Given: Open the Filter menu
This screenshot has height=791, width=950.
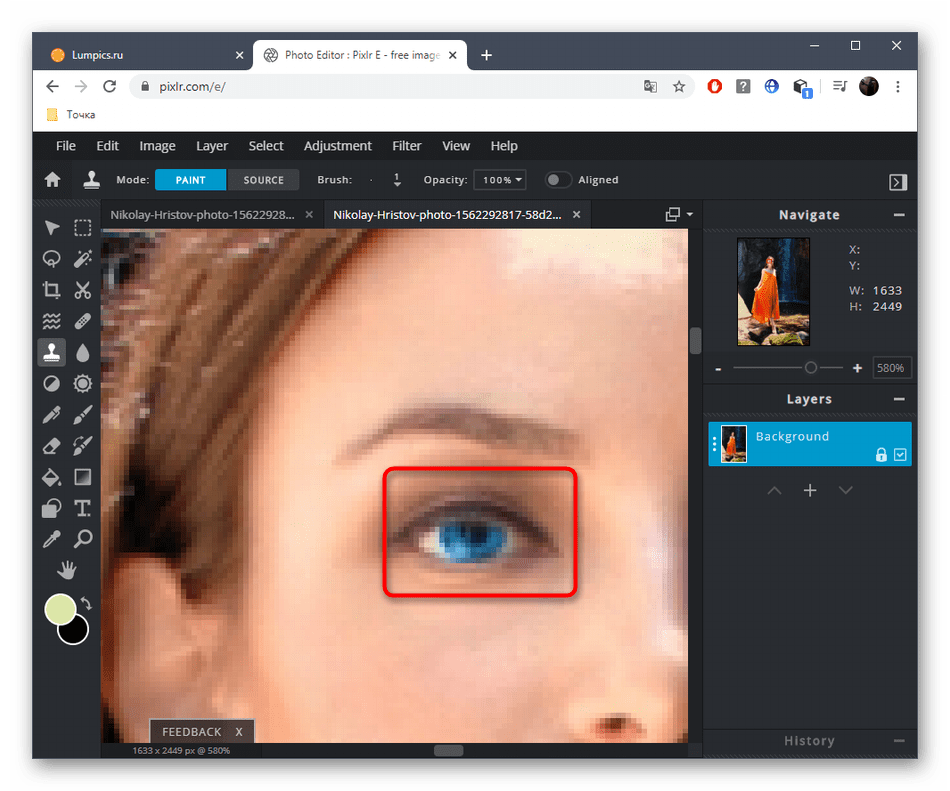Looking at the screenshot, I should pyautogui.click(x=406, y=146).
